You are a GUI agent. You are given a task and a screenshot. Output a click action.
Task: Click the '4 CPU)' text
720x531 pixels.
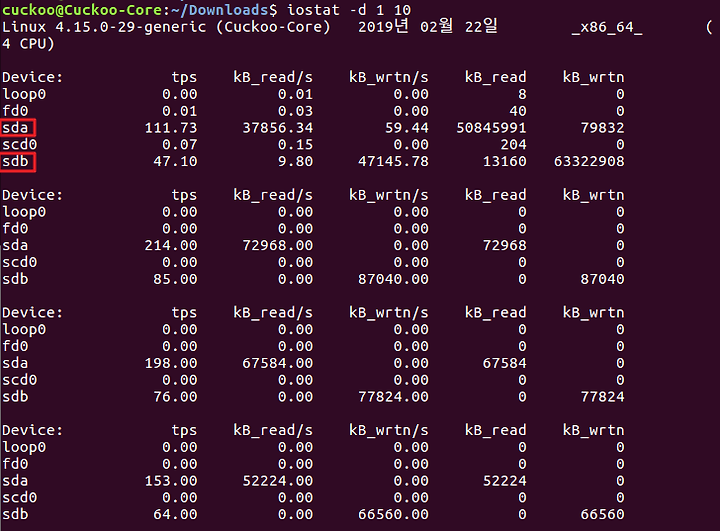28,44
